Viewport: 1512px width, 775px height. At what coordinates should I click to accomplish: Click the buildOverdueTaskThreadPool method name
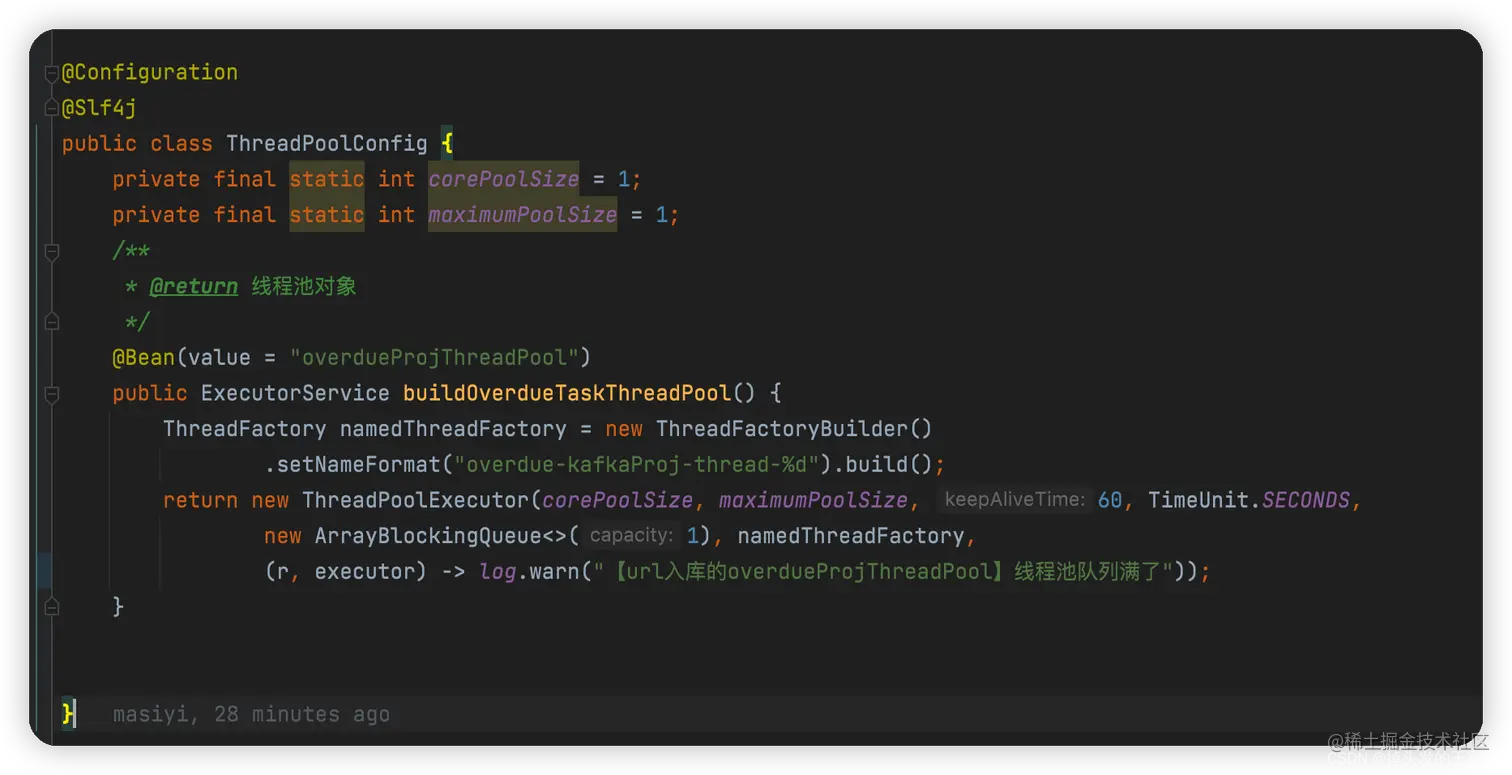click(x=567, y=393)
